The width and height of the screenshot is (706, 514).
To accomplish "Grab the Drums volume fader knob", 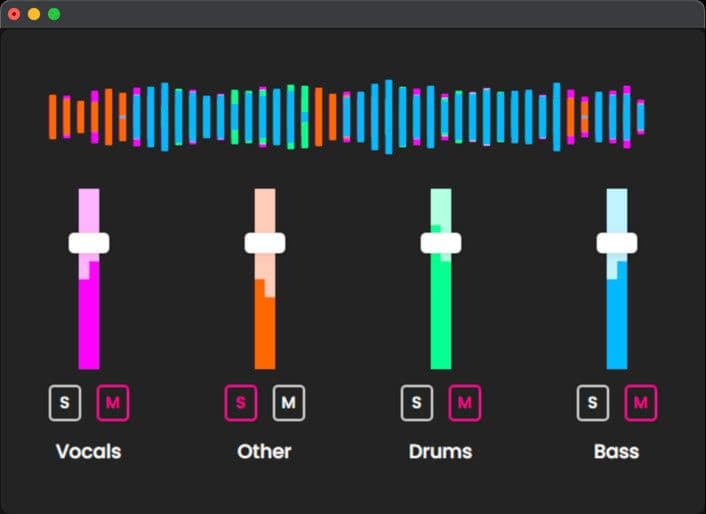I will pyautogui.click(x=441, y=243).
